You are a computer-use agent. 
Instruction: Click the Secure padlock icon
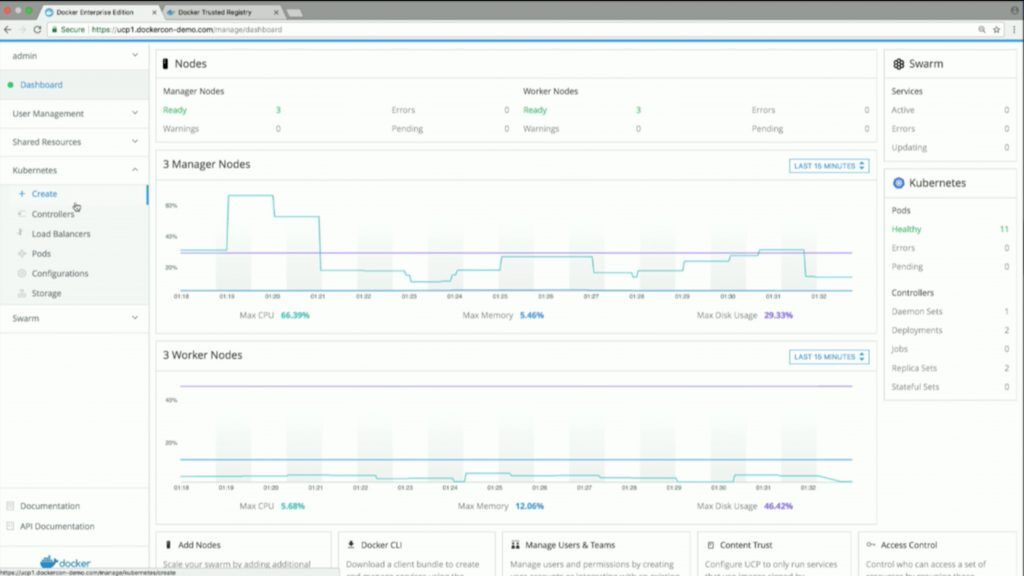click(55, 29)
